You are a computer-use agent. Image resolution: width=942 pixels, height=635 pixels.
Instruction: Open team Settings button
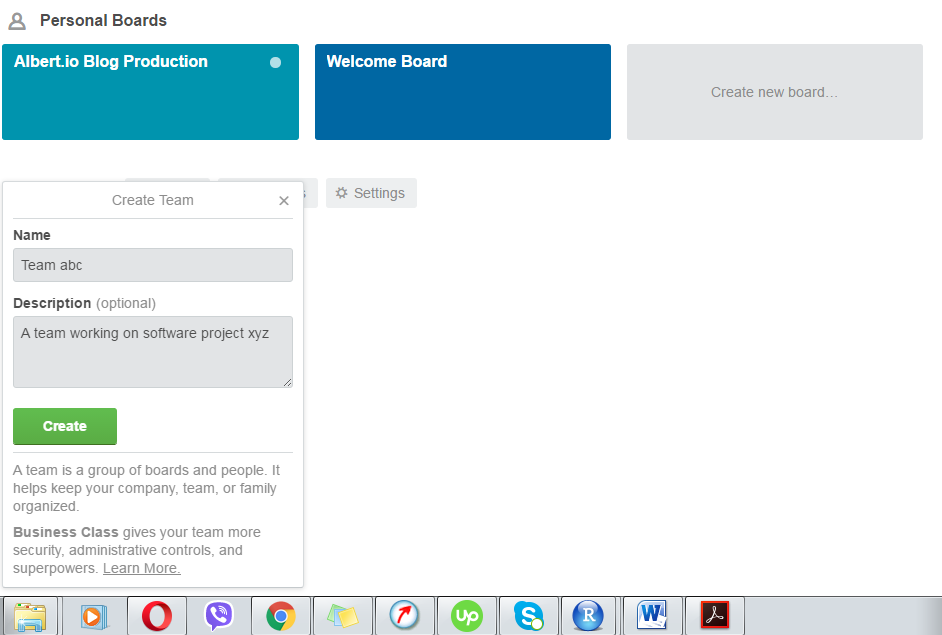click(371, 193)
